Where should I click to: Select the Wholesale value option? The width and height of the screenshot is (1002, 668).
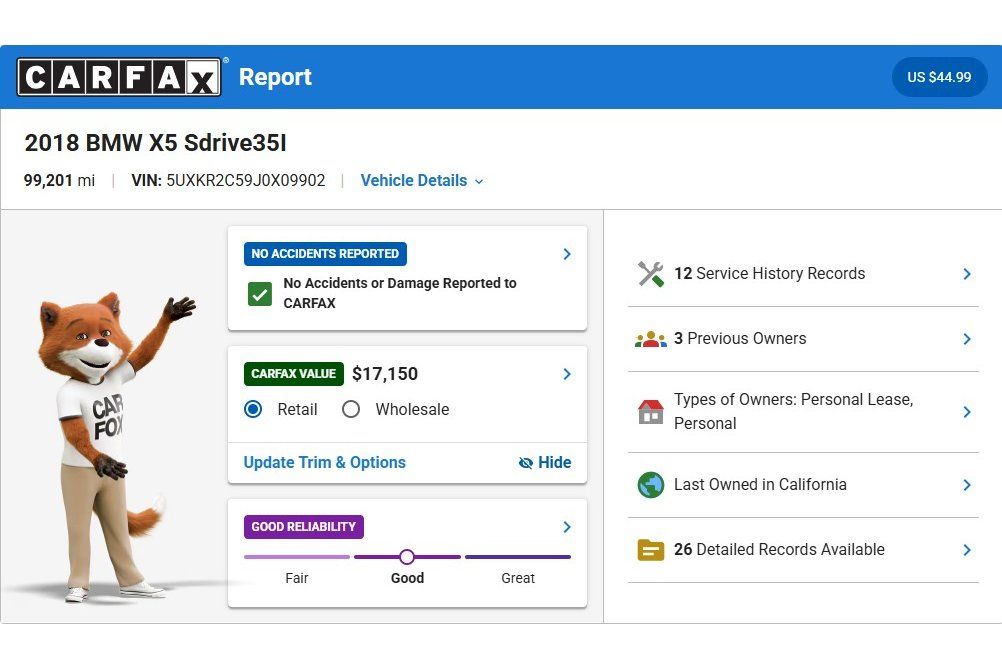[x=351, y=409]
